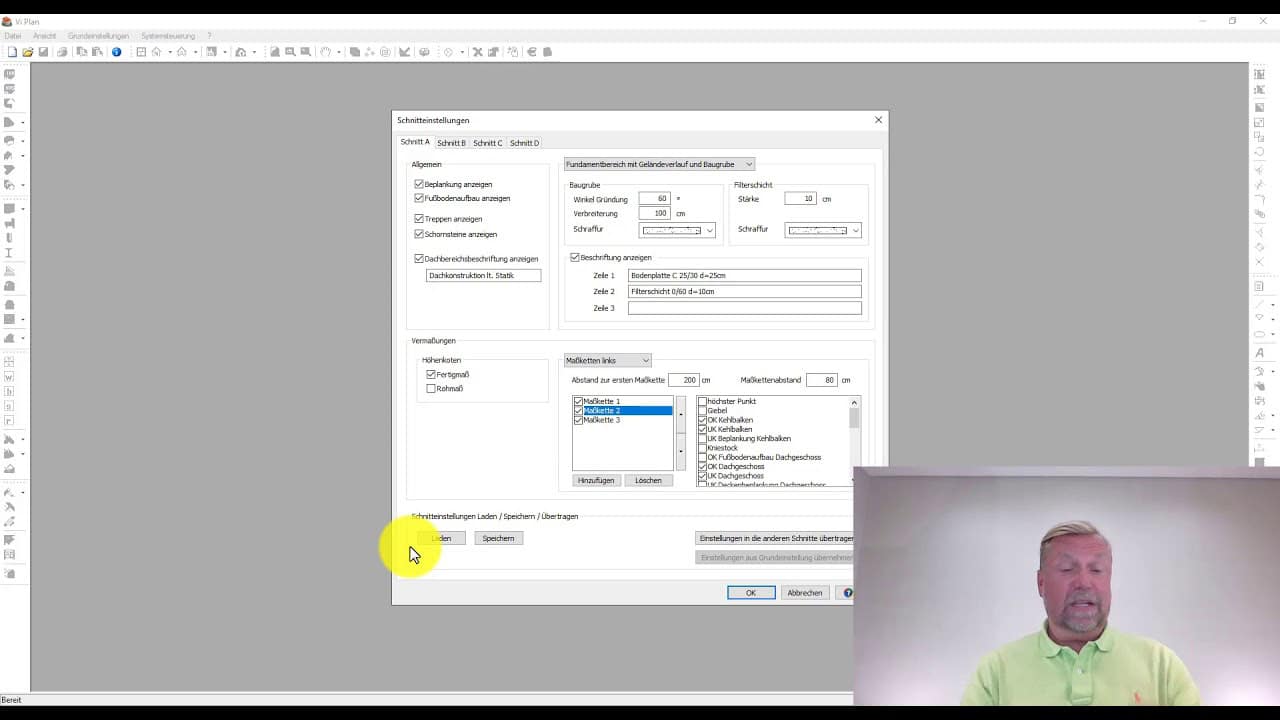
Task: Open the Grundeinstellungen menu
Action: 98,36
